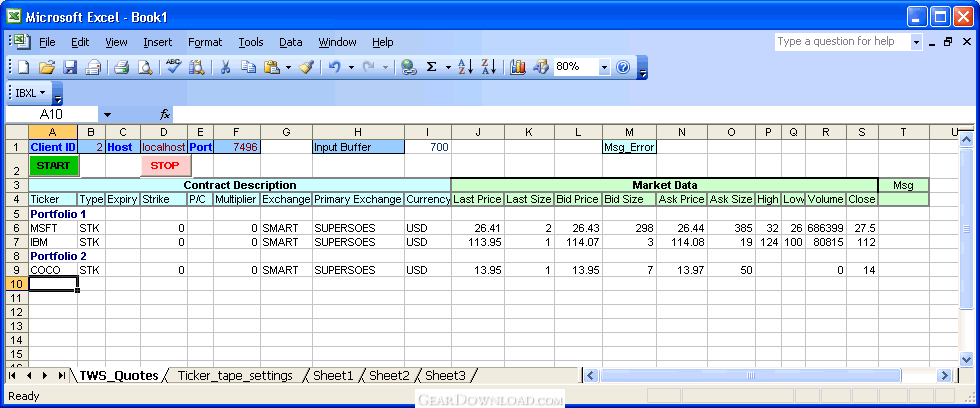The image size is (980, 408).
Task: Click the Insert Function fx icon
Action: (165, 115)
